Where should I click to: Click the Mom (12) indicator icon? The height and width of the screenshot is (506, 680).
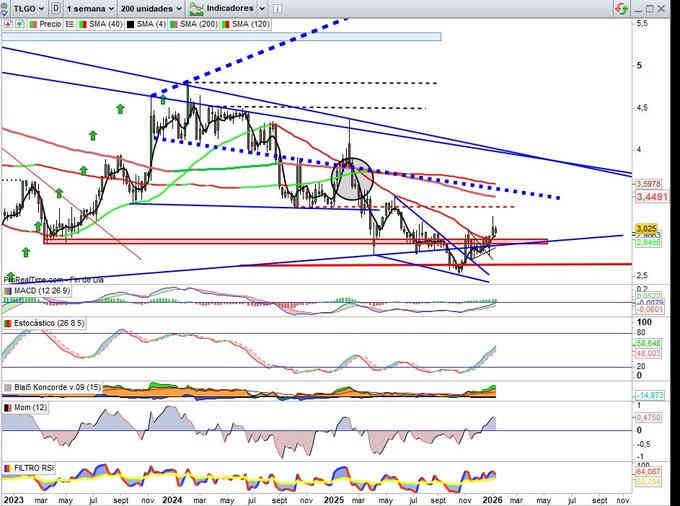pyautogui.click(x=6, y=408)
